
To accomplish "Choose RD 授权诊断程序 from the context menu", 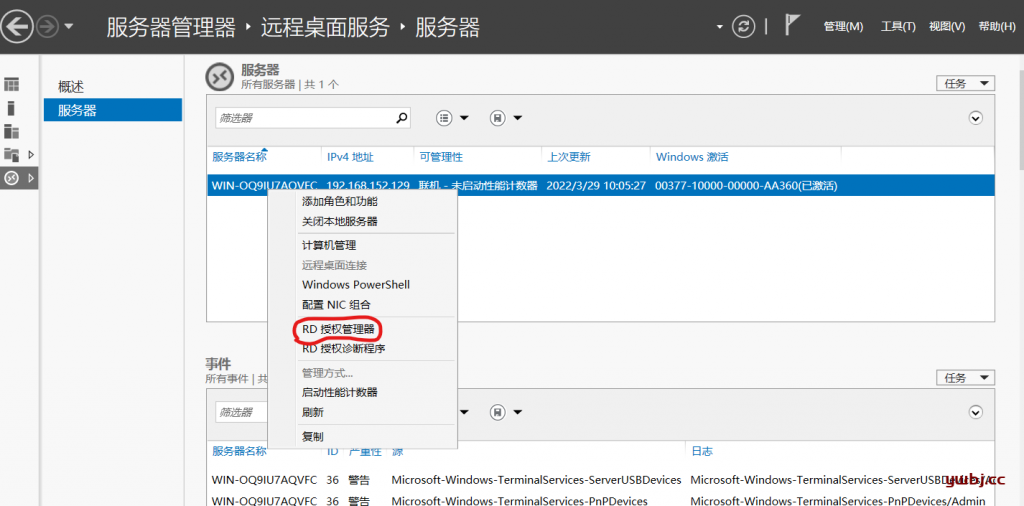I will coord(344,349).
